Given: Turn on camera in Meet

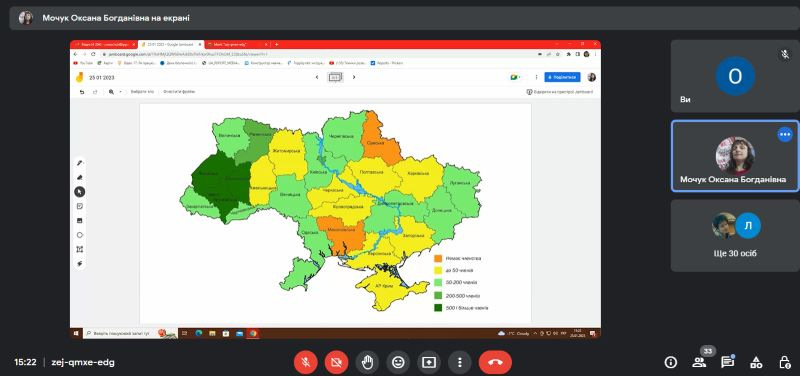Looking at the screenshot, I should pyautogui.click(x=336, y=362).
